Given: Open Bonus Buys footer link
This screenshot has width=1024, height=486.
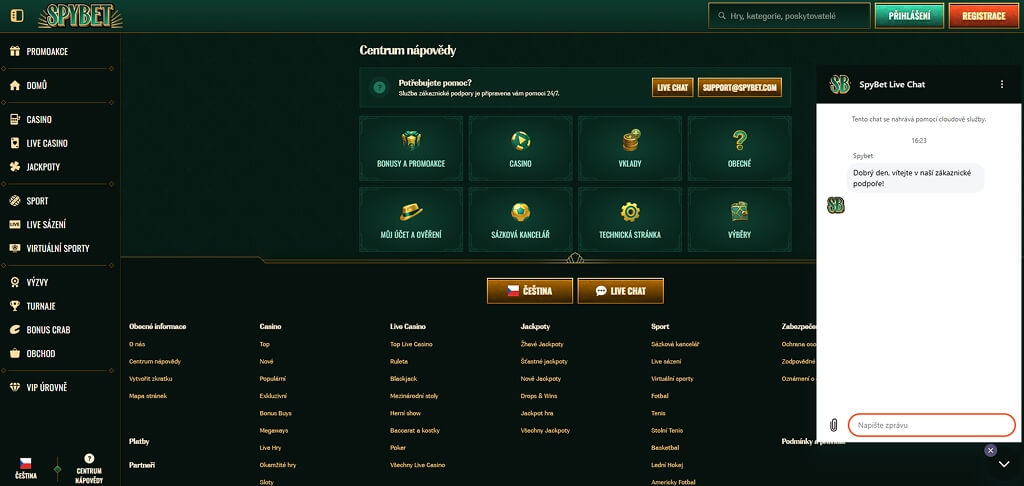Looking at the screenshot, I should coord(276,413).
